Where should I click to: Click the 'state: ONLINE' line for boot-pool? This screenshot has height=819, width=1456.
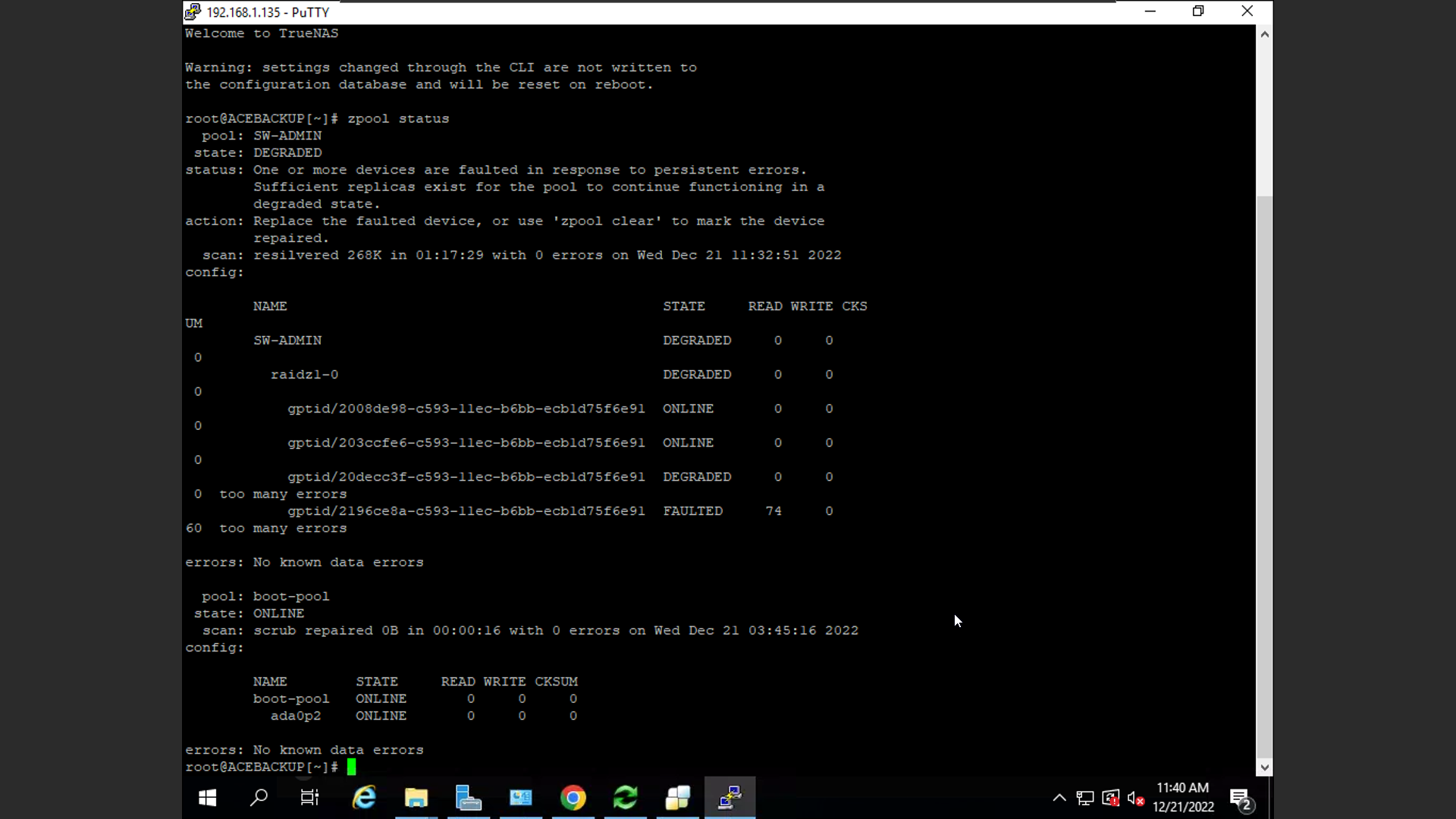pos(249,613)
